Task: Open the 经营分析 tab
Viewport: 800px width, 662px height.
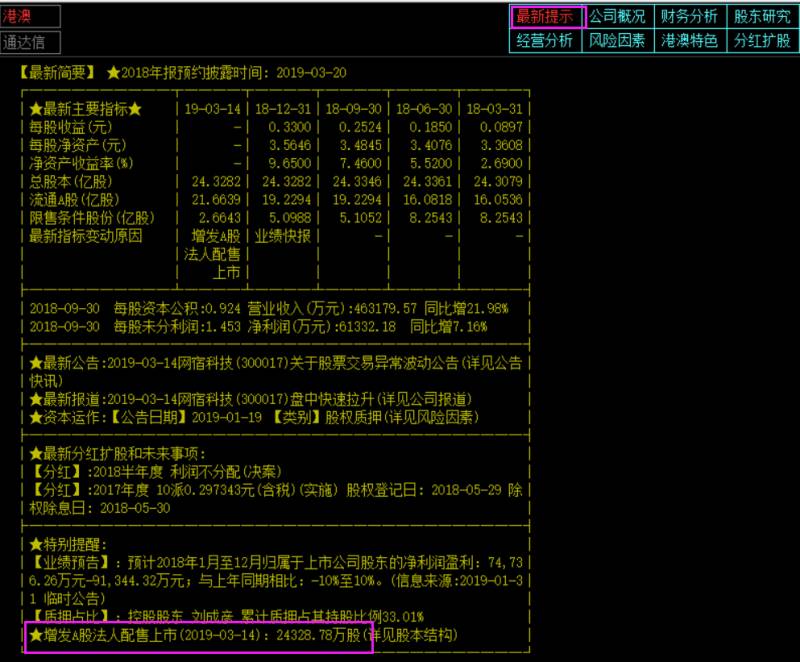Action: [x=545, y=40]
